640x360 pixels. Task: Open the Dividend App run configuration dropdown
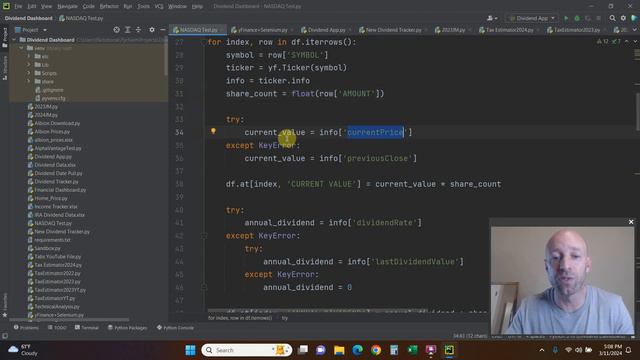(532, 18)
